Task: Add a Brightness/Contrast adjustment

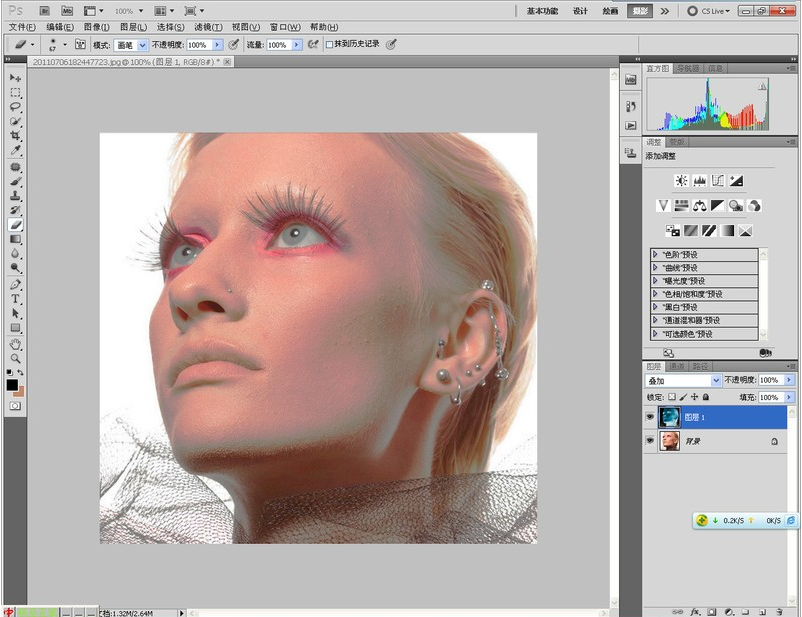Action: [680, 181]
